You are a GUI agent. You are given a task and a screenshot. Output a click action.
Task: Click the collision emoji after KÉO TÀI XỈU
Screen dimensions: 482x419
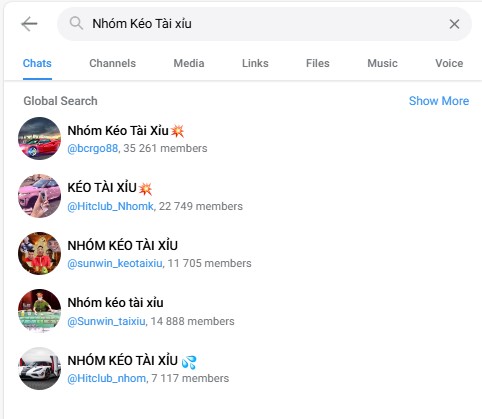(x=145, y=189)
